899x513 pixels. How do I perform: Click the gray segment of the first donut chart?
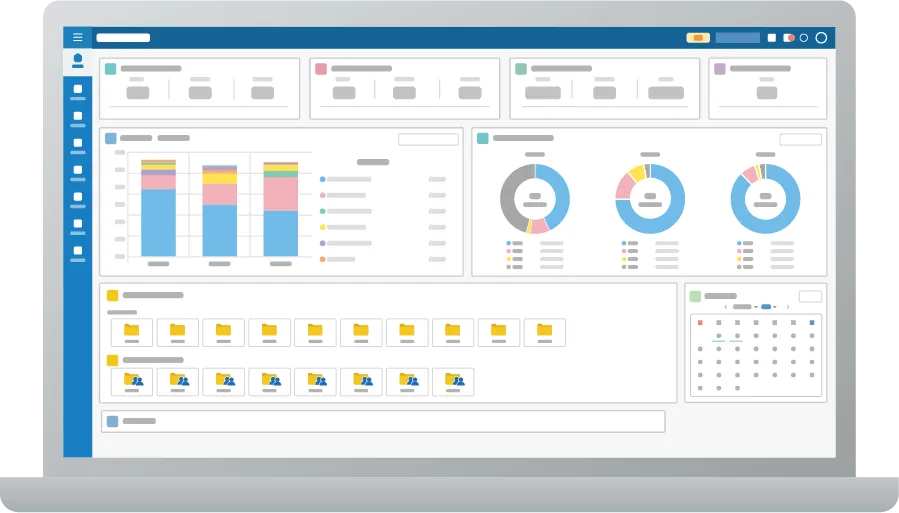(509, 198)
